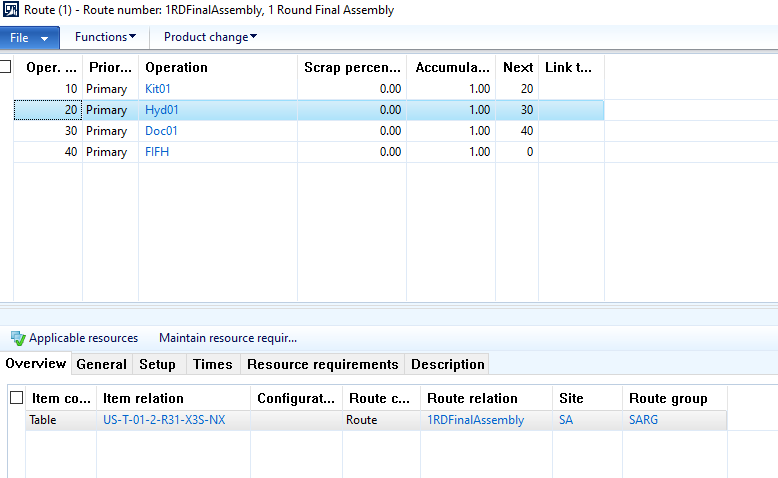Open the SARG route group link
The image size is (778, 478).
click(644, 419)
